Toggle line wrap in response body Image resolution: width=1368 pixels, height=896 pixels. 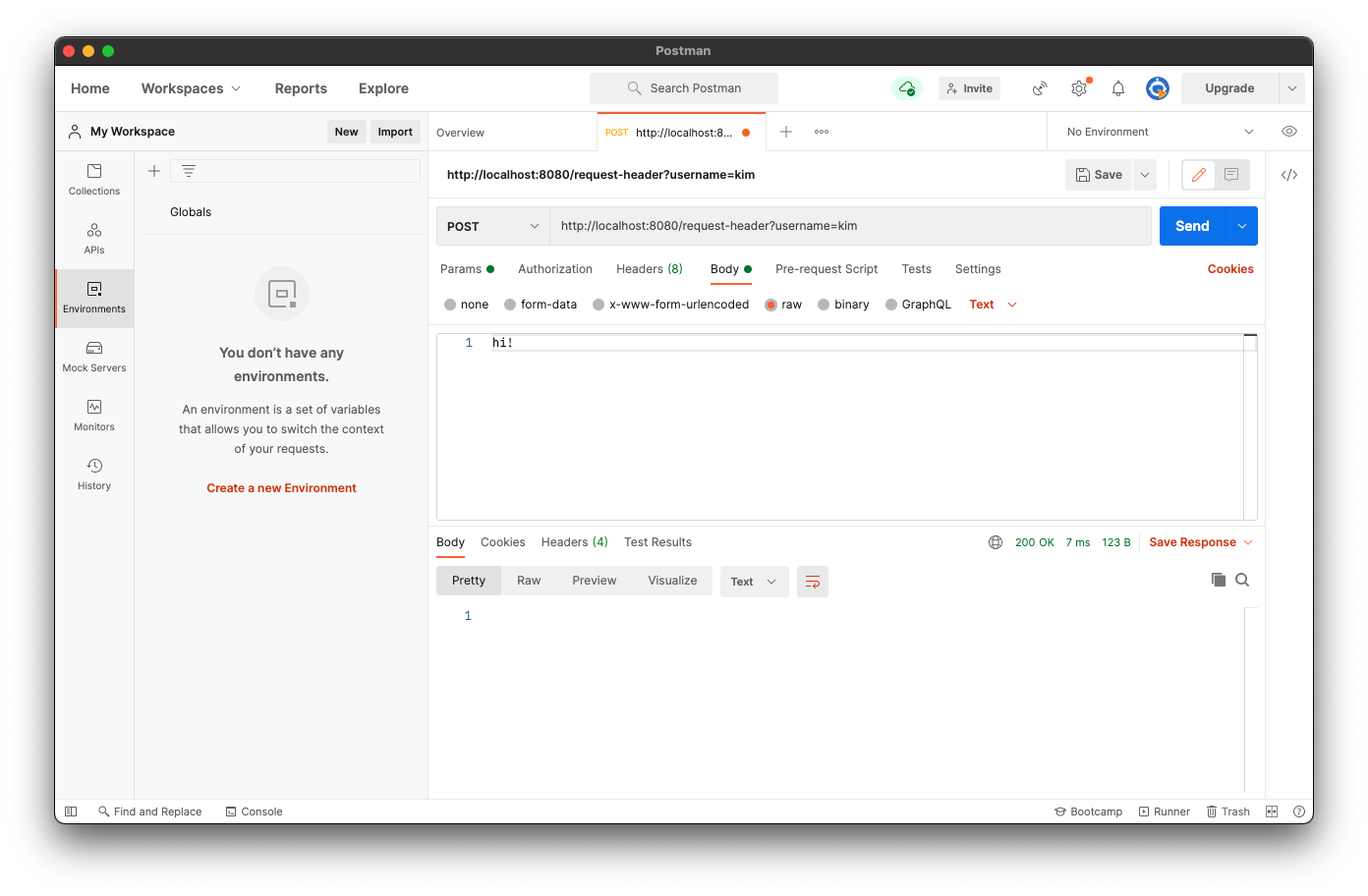coord(813,582)
